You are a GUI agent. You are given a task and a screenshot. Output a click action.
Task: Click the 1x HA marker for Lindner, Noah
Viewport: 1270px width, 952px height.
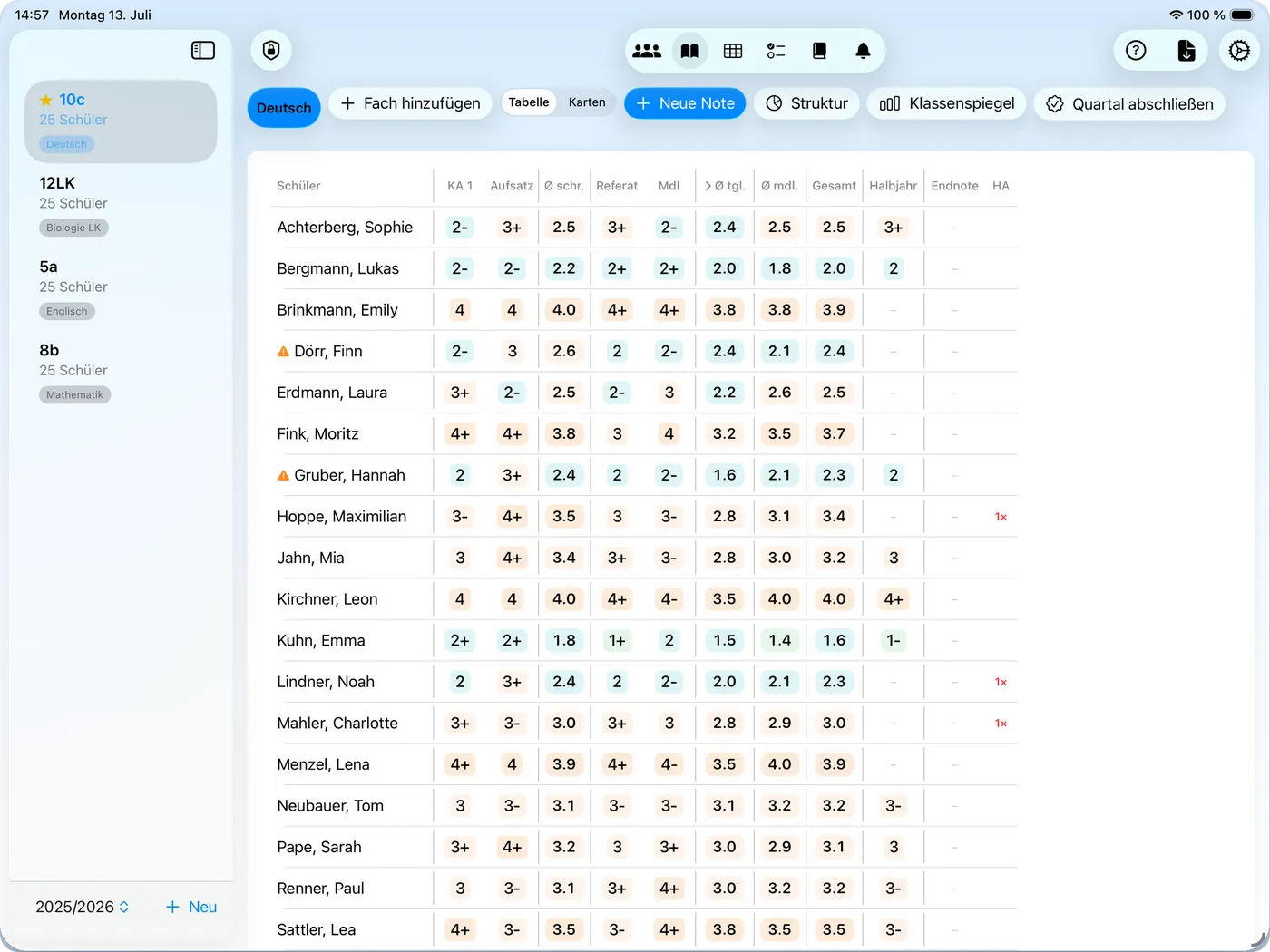1001,682
